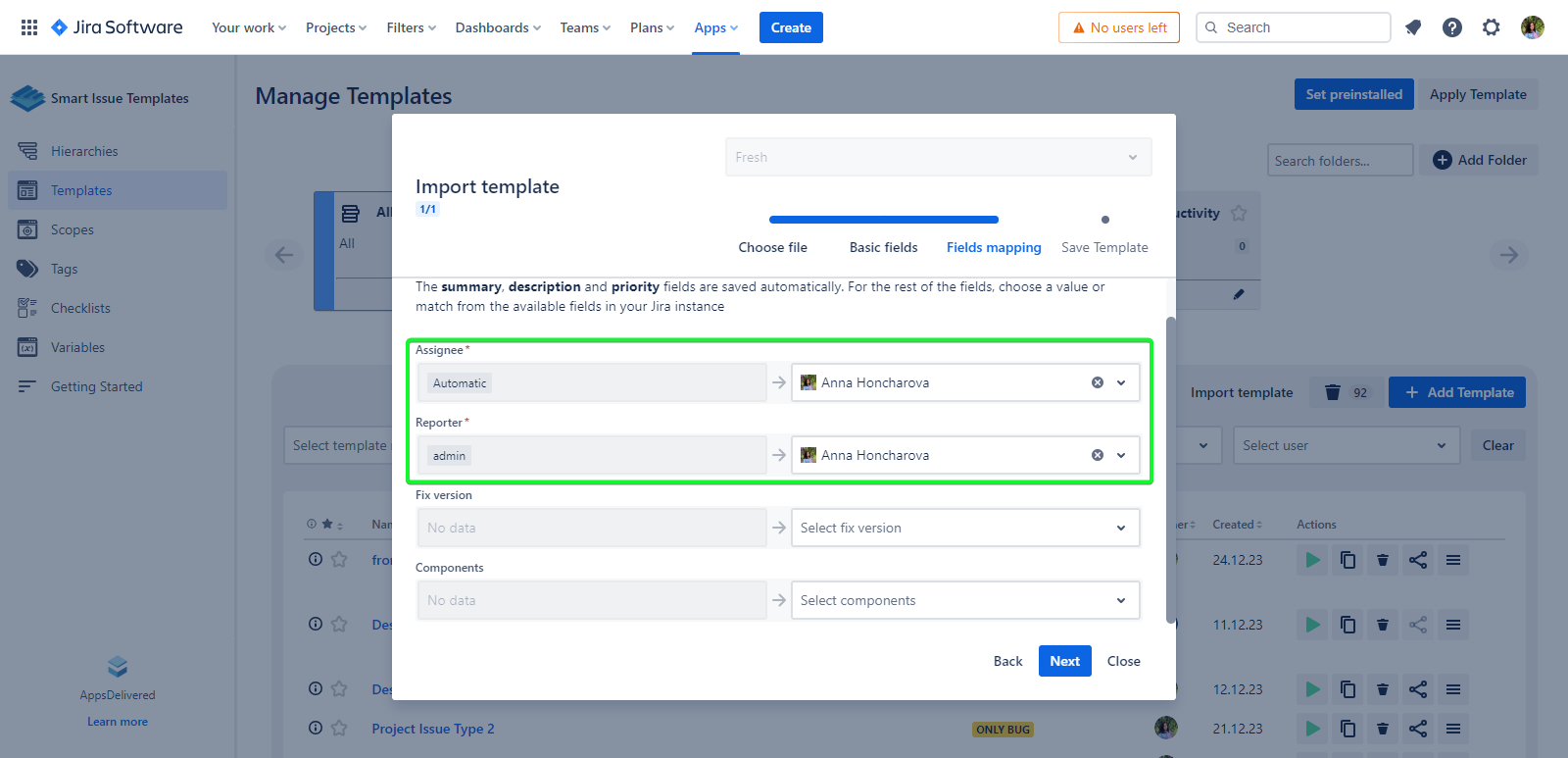Open the settings gear icon

[1492, 27]
